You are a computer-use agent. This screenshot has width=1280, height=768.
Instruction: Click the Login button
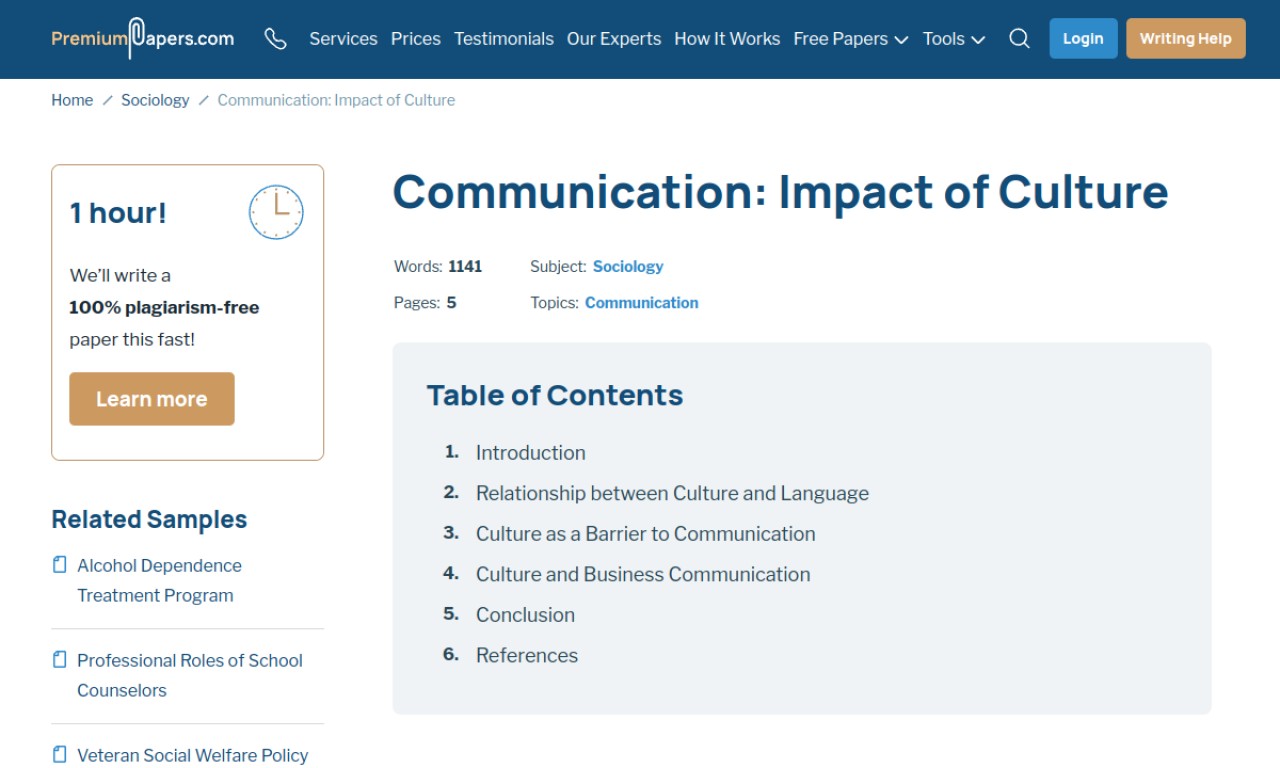pyautogui.click(x=1083, y=38)
